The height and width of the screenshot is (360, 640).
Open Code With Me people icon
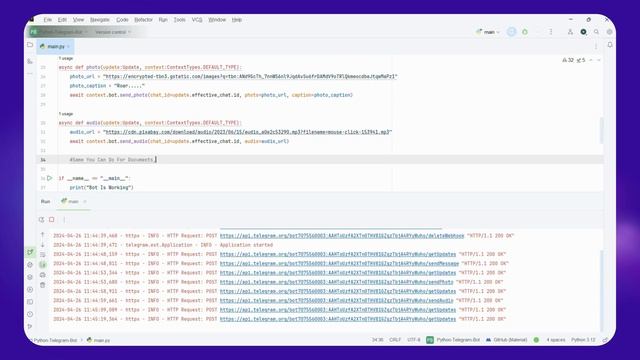click(570, 32)
